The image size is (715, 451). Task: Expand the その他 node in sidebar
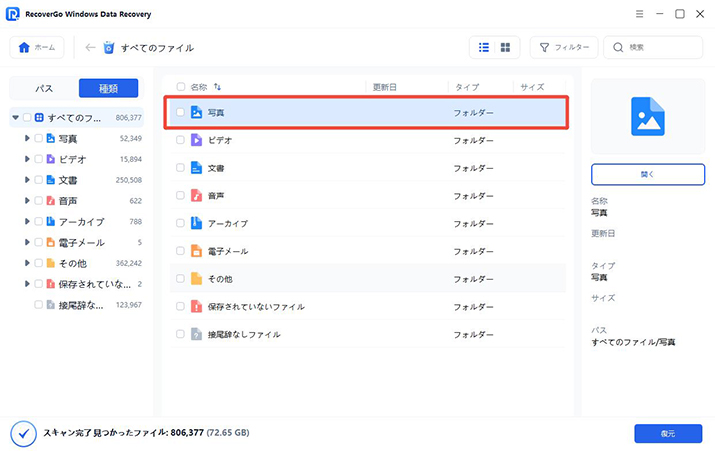click(27, 263)
